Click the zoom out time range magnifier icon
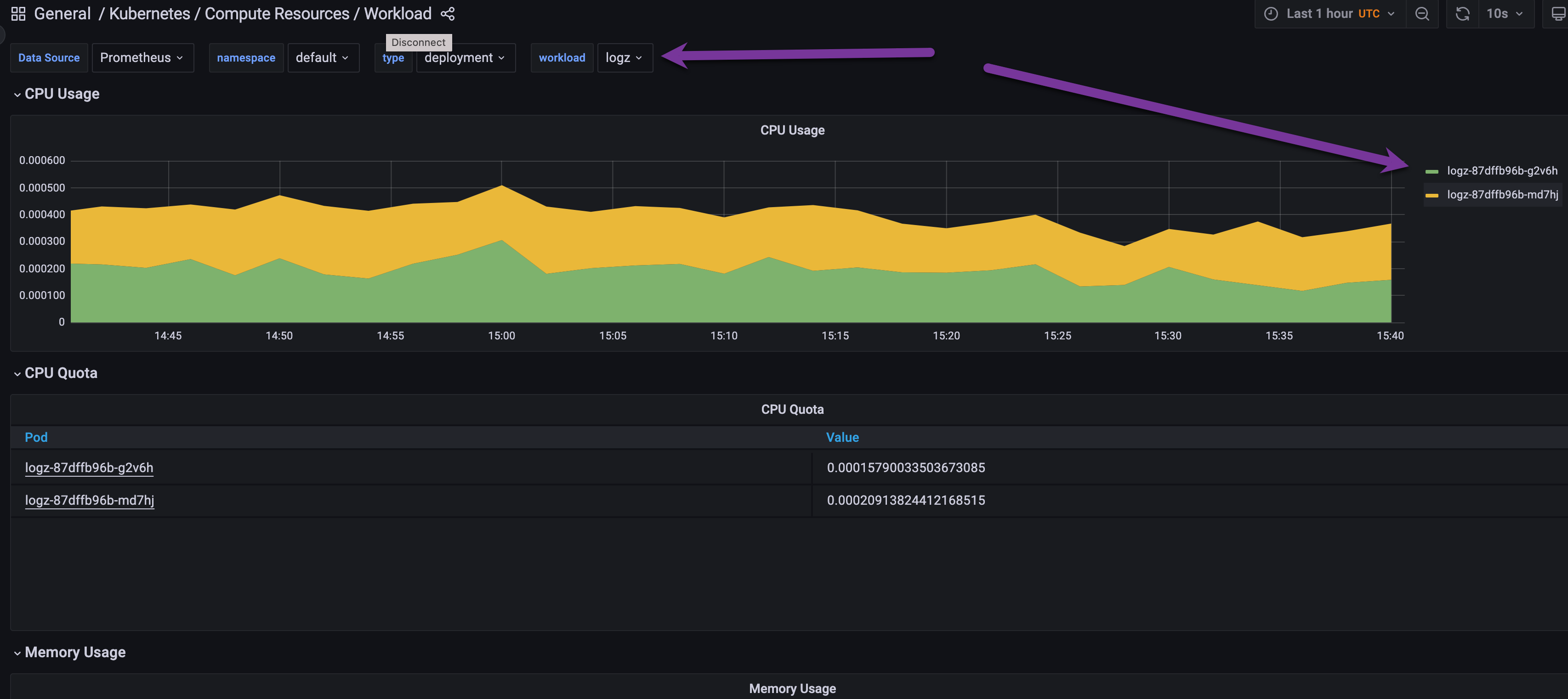1568x699 pixels. click(1422, 13)
